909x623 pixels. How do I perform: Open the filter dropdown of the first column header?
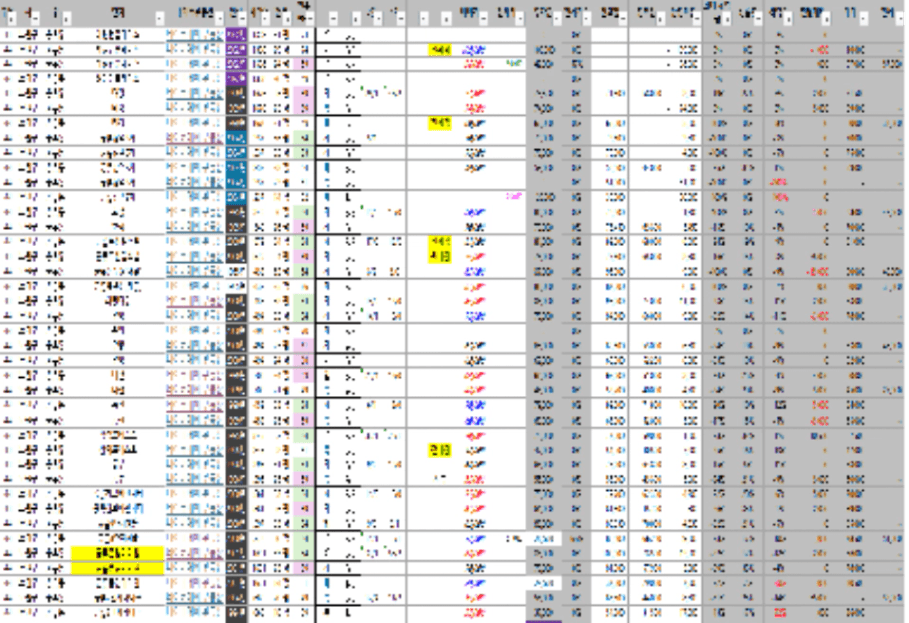(x=12, y=20)
